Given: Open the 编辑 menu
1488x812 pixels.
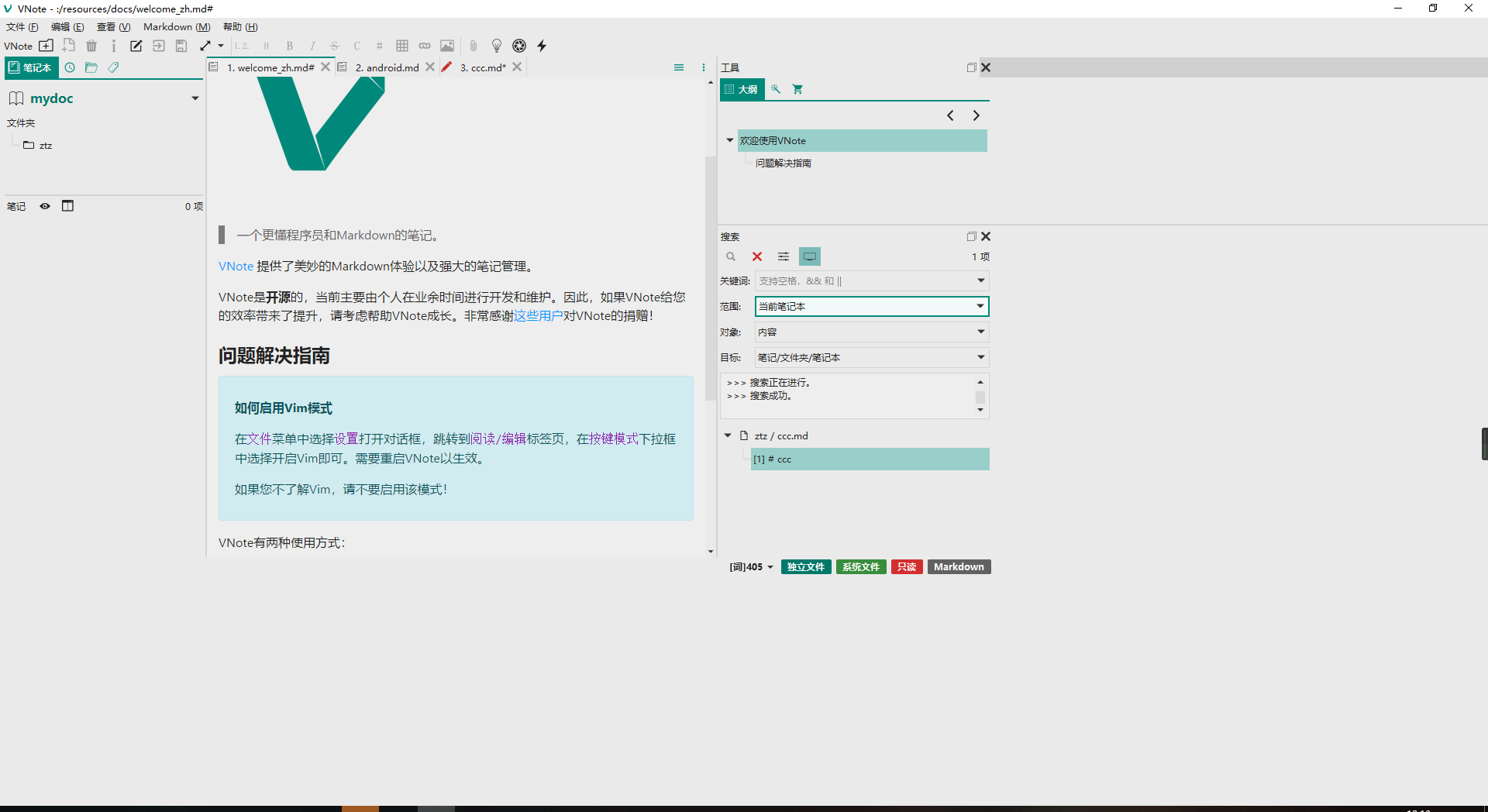Looking at the screenshot, I should (67, 27).
